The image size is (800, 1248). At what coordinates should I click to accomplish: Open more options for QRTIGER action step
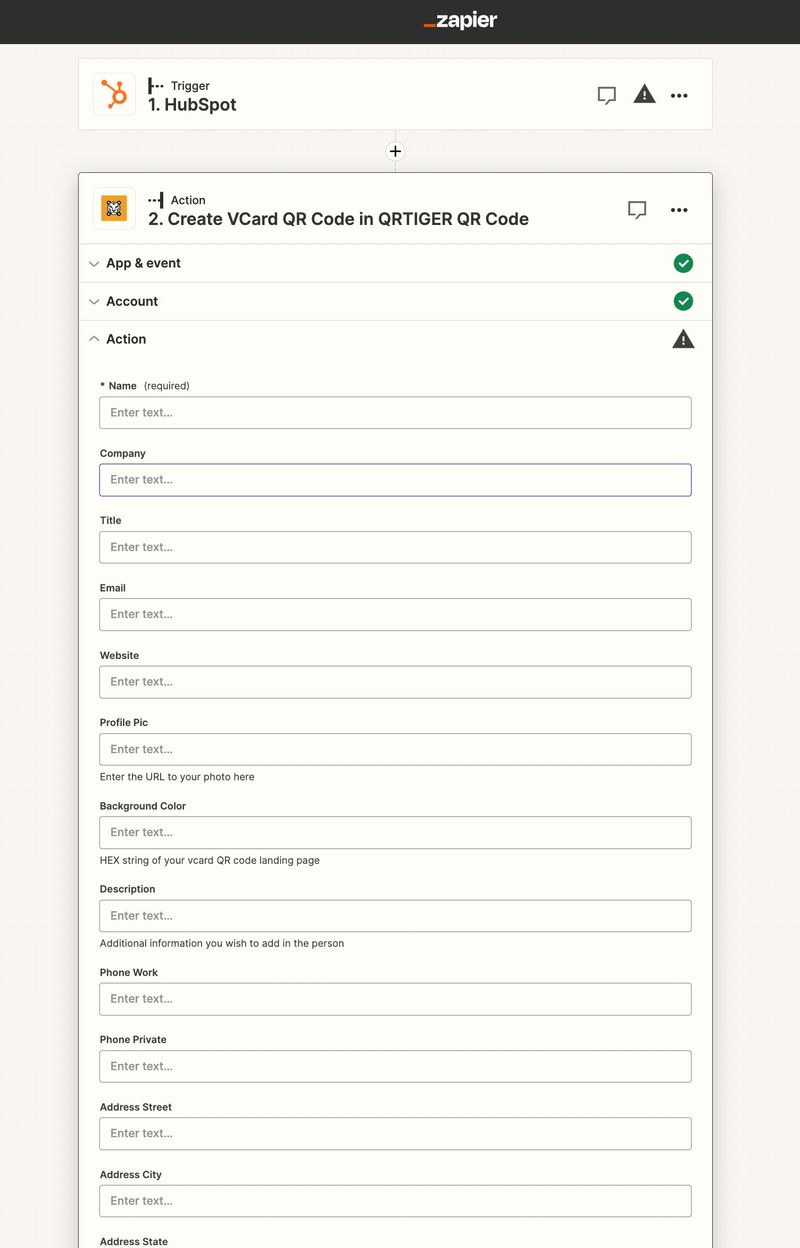[x=679, y=210]
